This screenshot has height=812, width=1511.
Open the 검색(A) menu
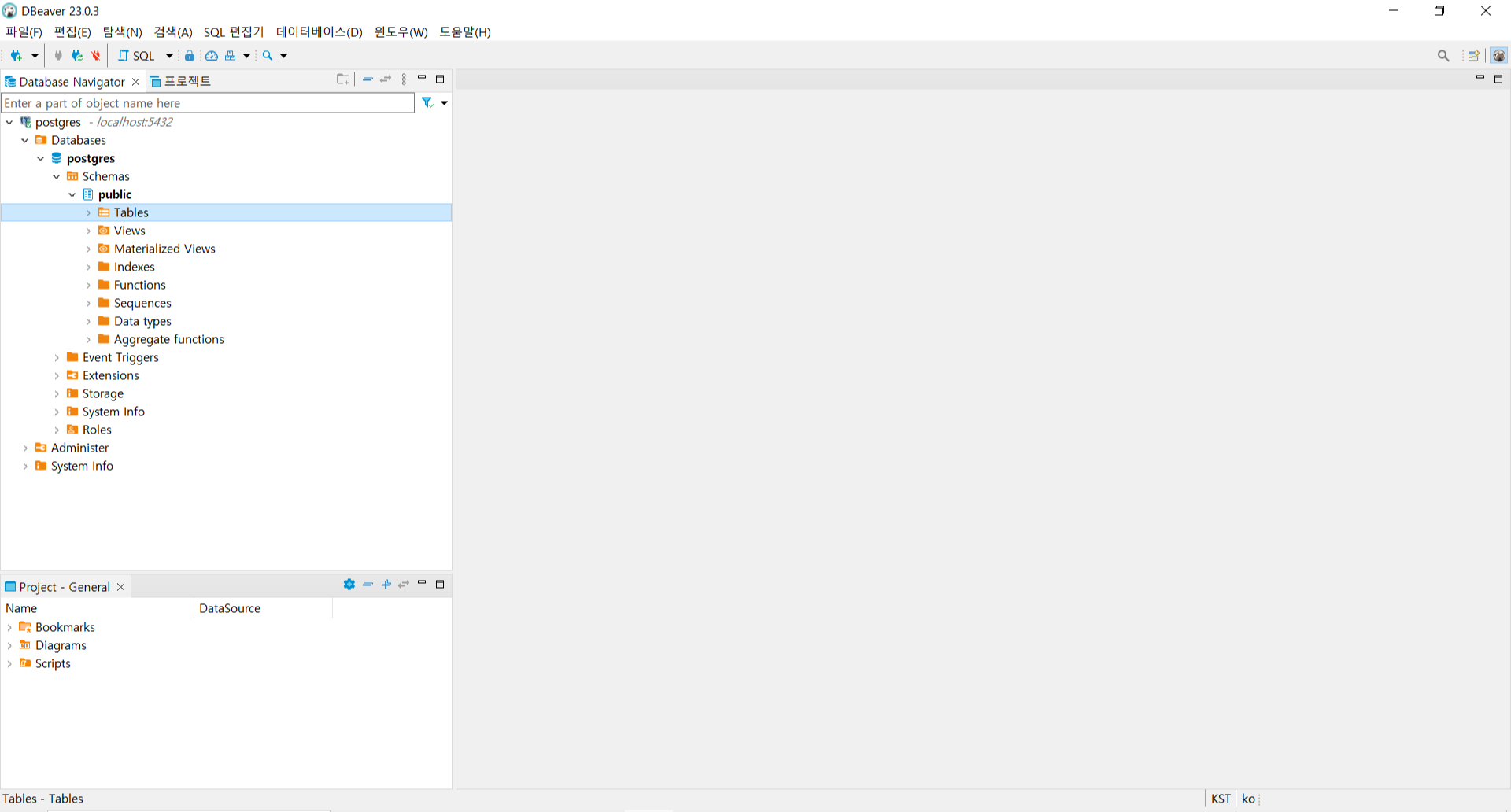click(173, 32)
